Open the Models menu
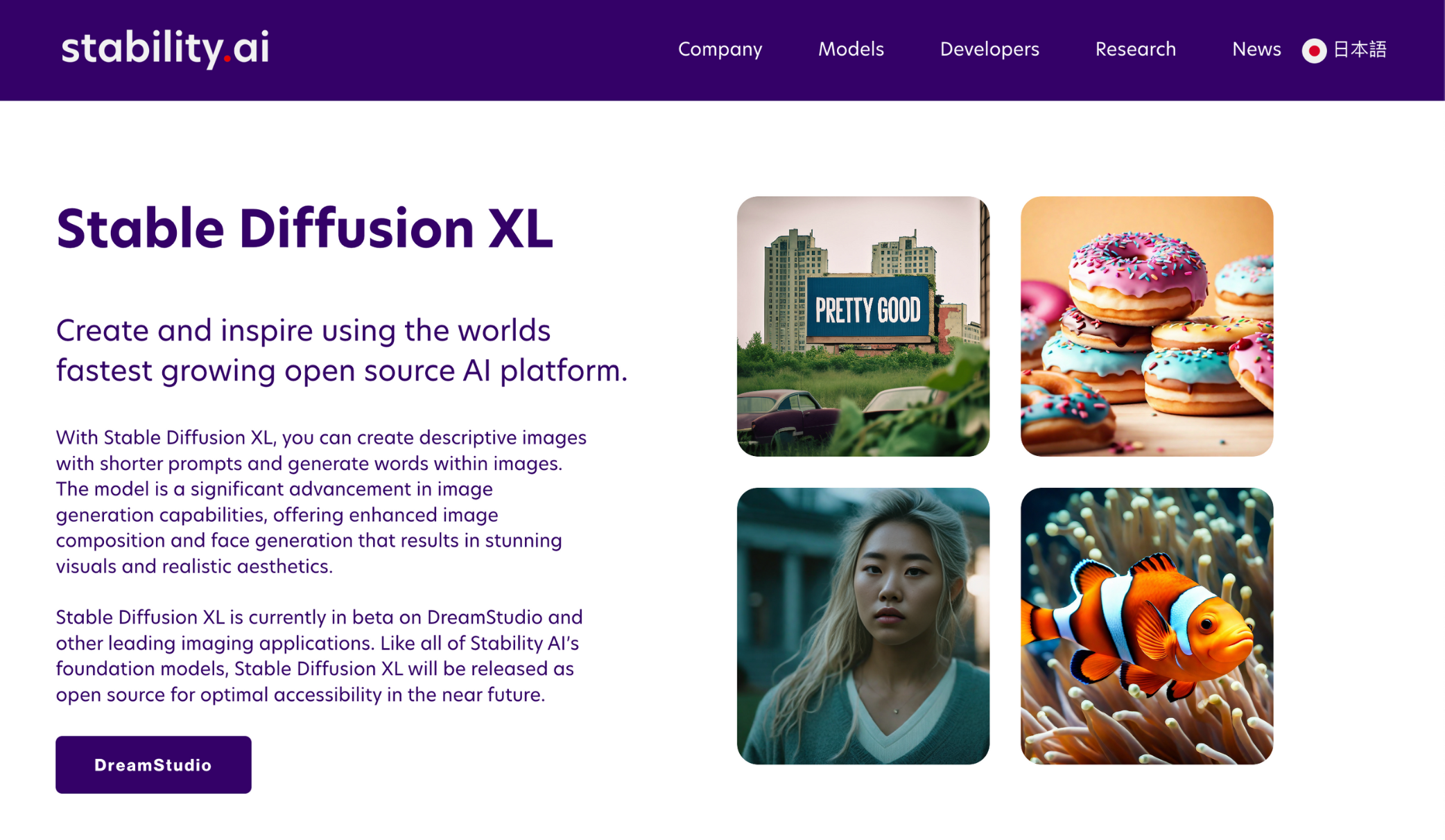Viewport: 1445px width, 840px height. coord(851,50)
